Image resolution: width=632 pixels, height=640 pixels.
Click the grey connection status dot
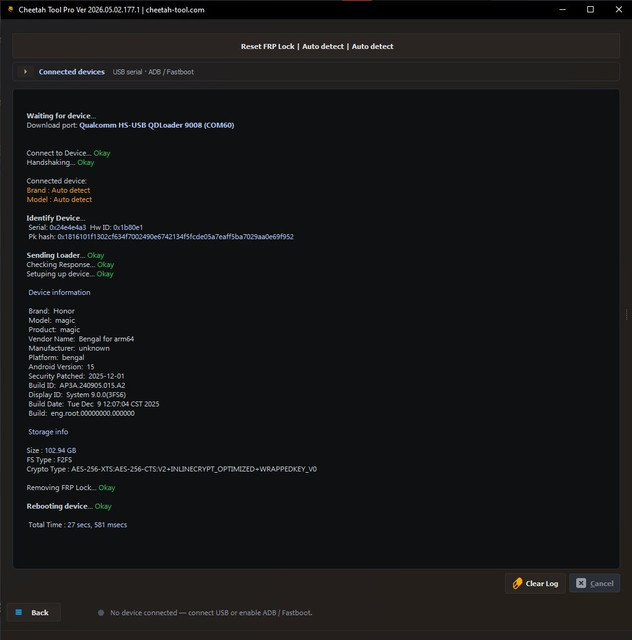pyautogui.click(x=101, y=613)
